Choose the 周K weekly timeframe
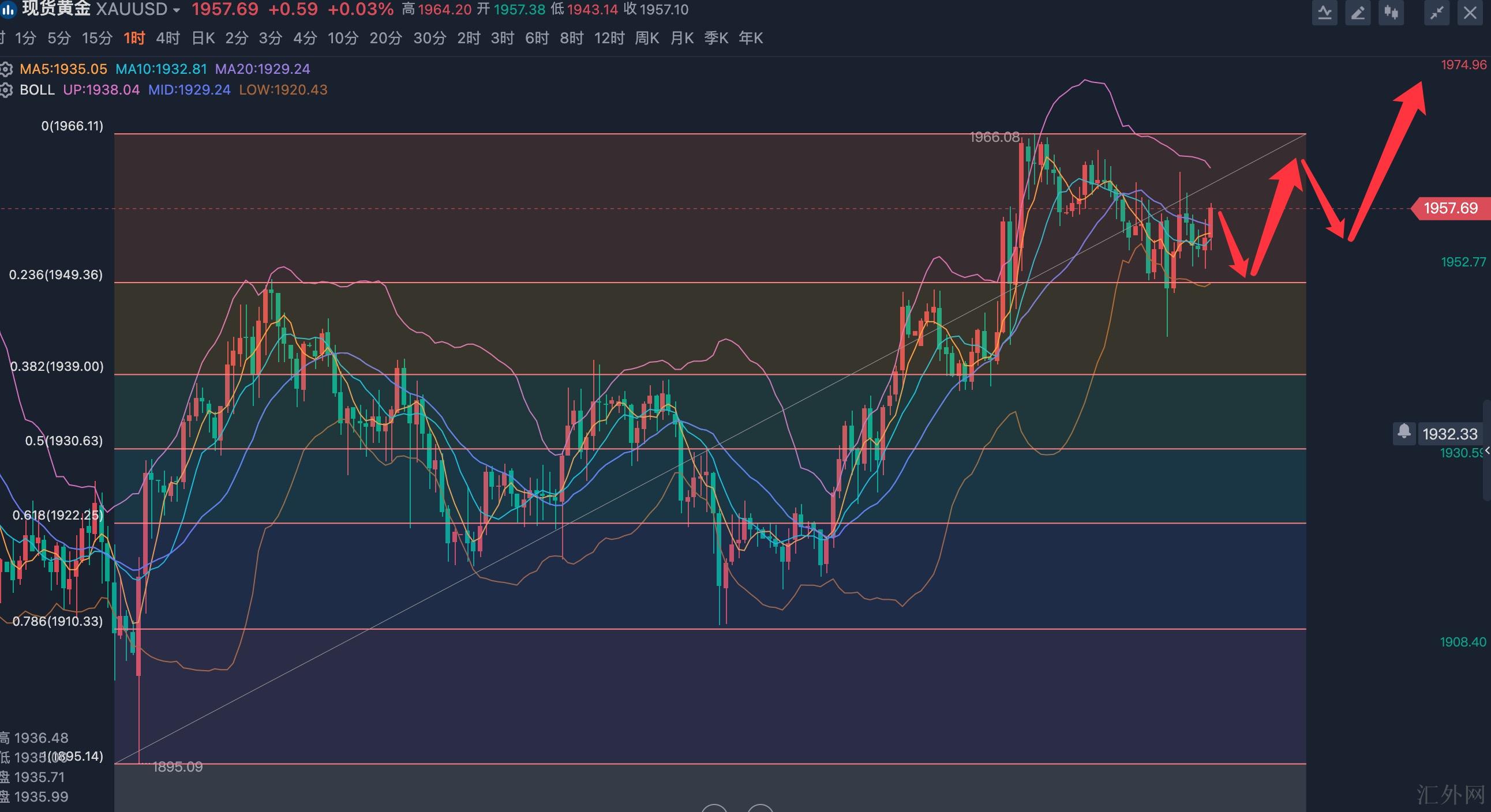Viewport: 1491px width, 812px height. (646, 38)
